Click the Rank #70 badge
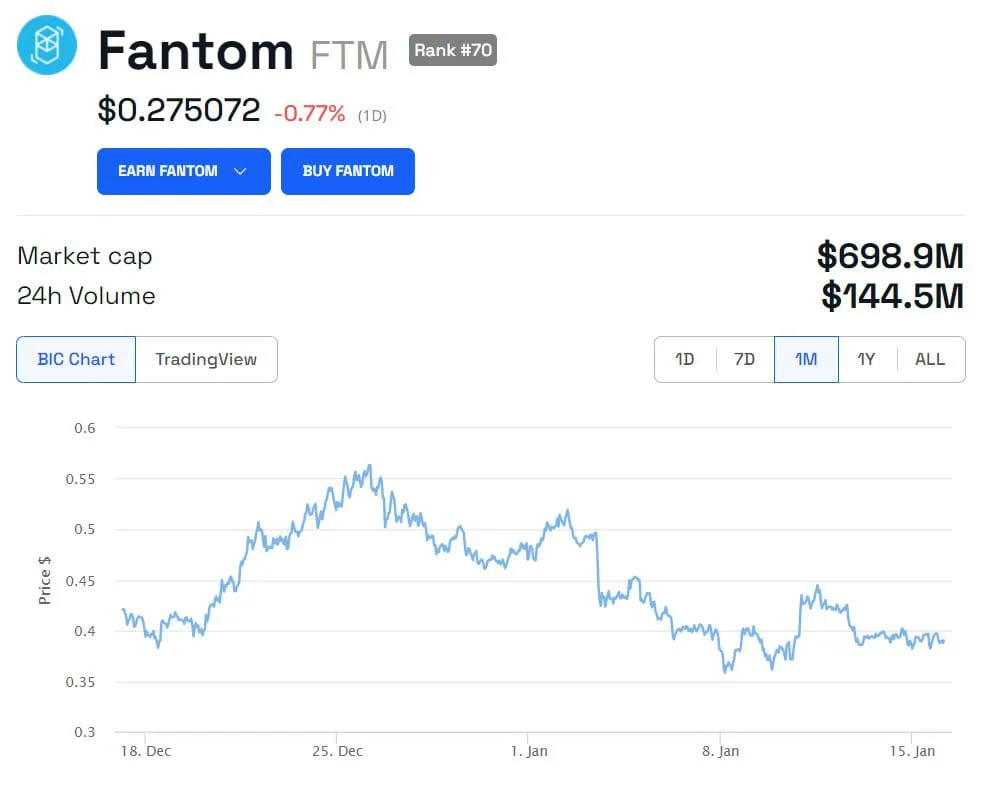Image resolution: width=1000 pixels, height=791 pixels. 453,50
